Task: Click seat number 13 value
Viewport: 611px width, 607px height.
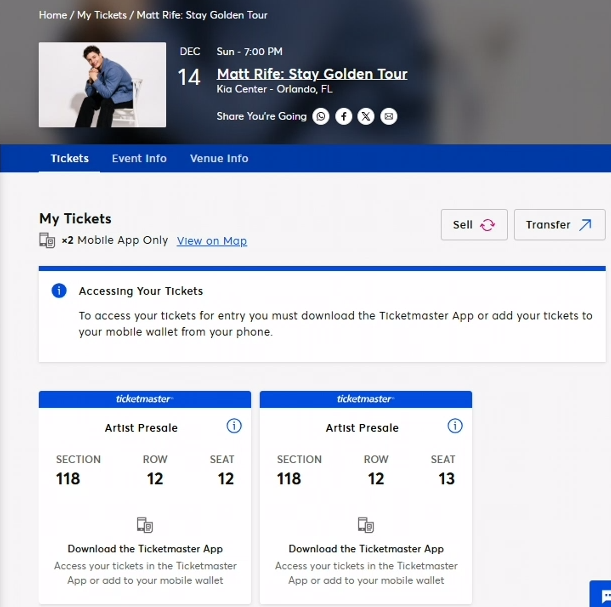Action: pos(447,479)
